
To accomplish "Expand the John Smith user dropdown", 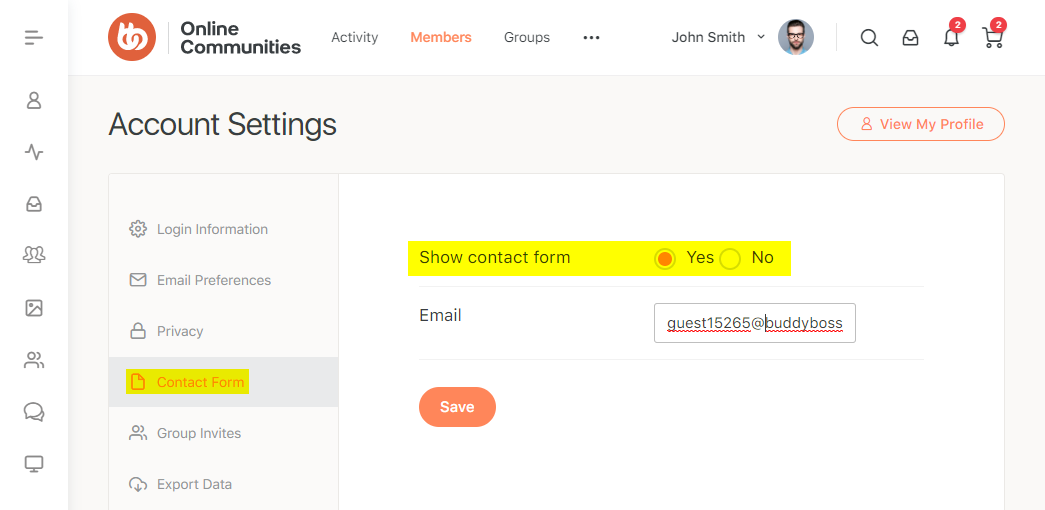I will [718, 37].
